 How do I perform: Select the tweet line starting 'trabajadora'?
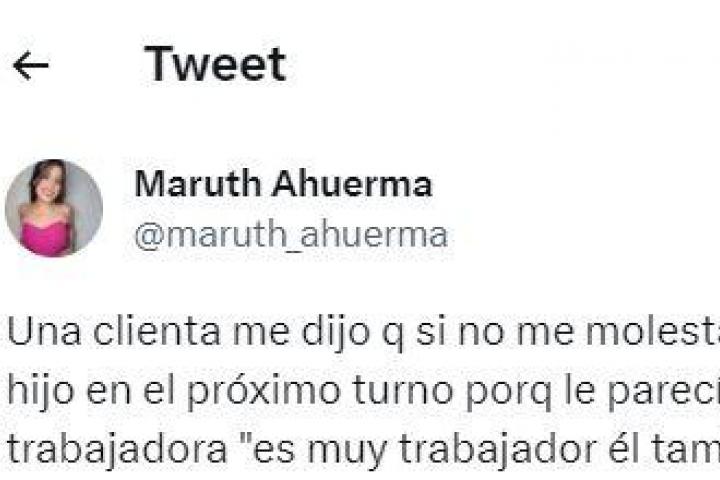tap(363, 449)
